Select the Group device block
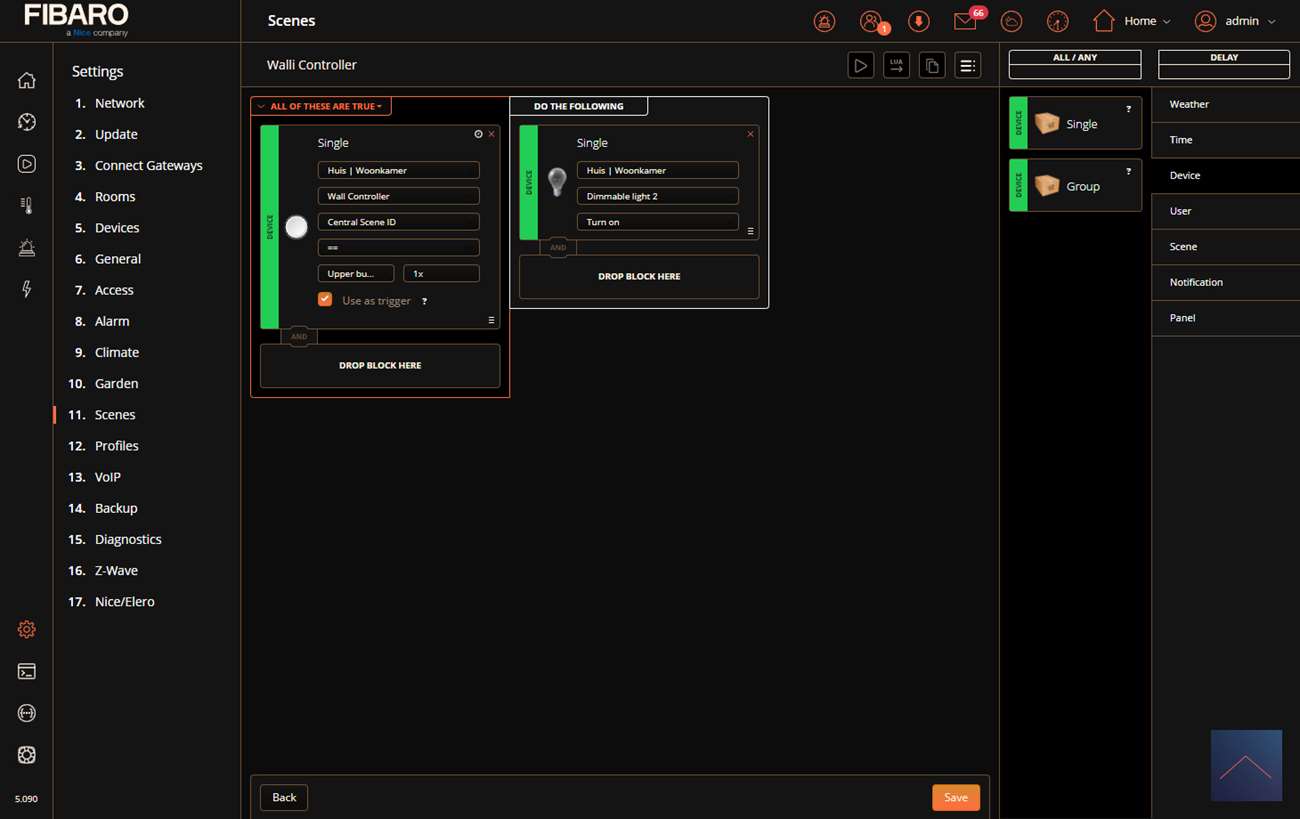 [x=1075, y=186]
